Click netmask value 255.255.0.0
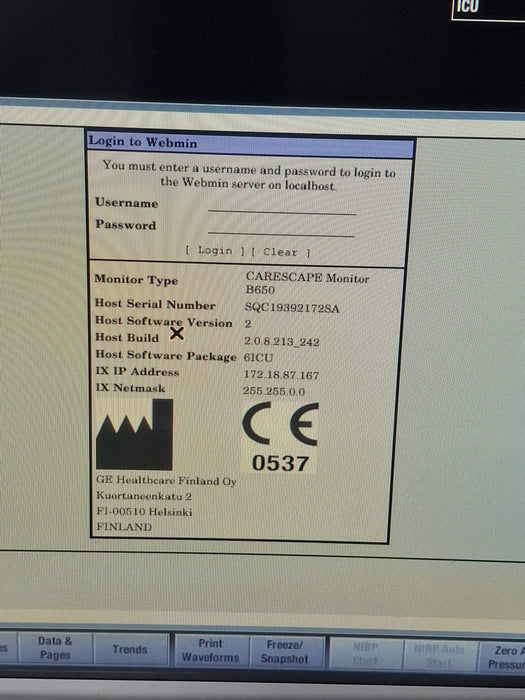The width and height of the screenshot is (525, 700). (x=274, y=391)
